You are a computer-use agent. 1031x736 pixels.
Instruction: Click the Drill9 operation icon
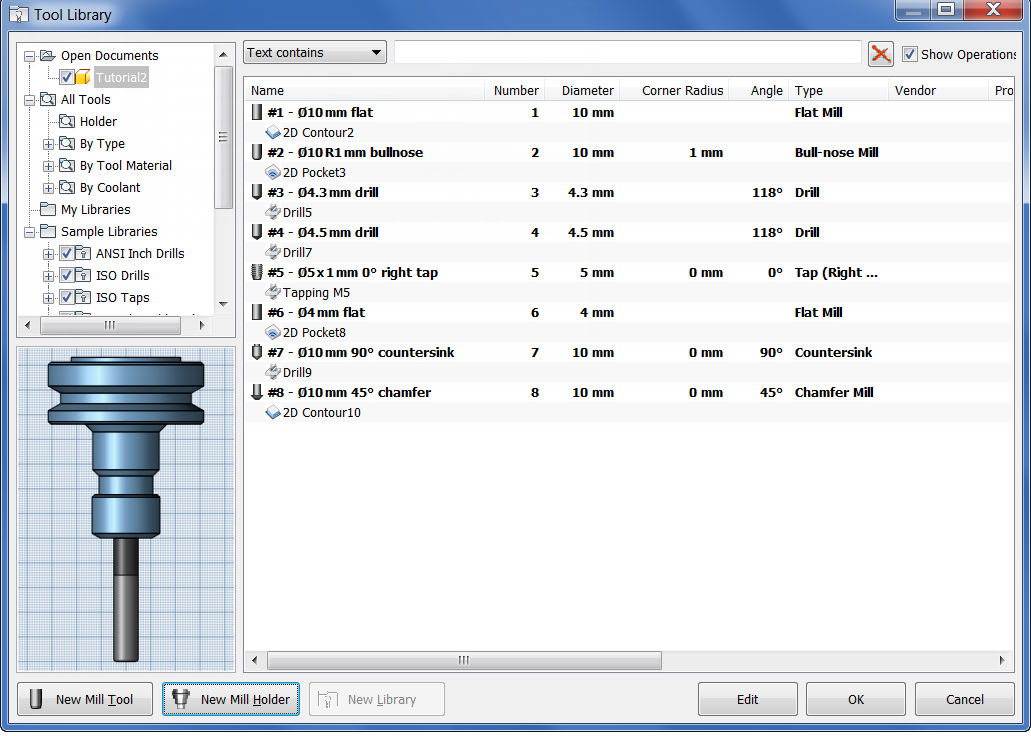pos(273,372)
